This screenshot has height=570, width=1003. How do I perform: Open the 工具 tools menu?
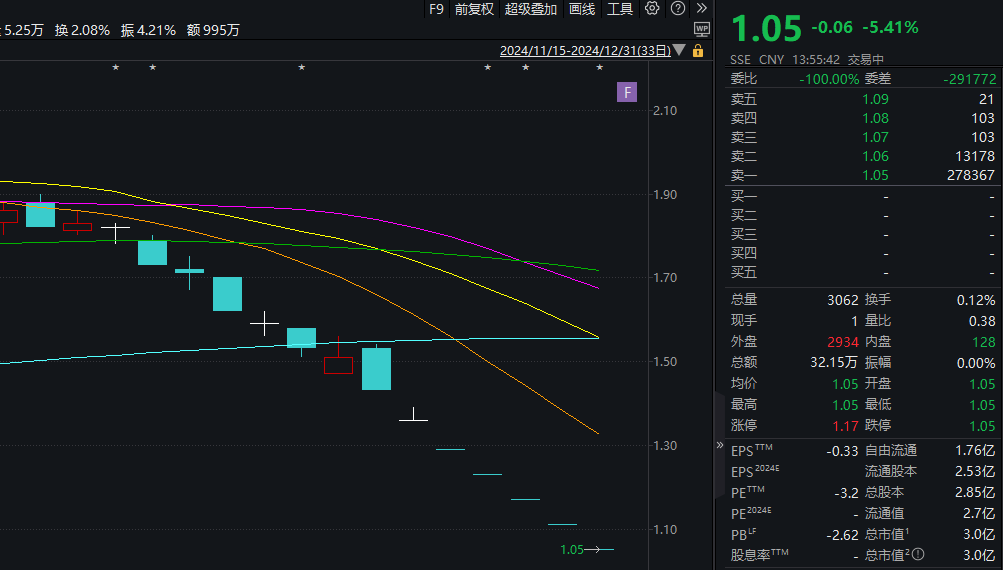[x=620, y=9]
